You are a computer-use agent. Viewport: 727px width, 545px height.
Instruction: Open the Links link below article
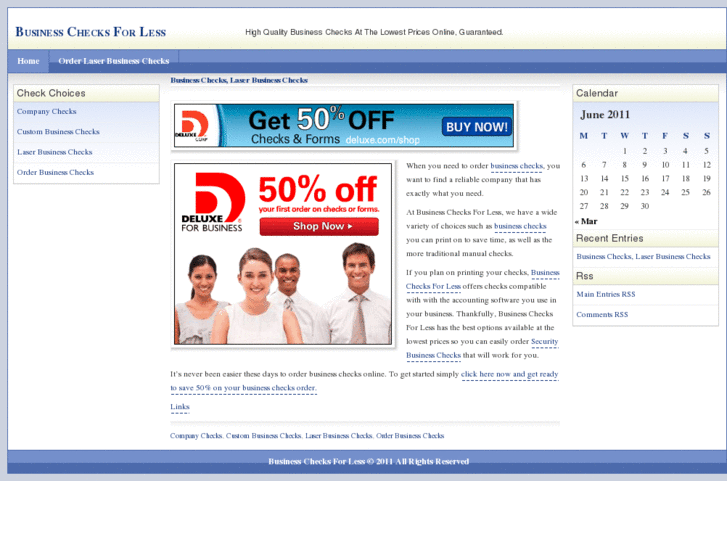180,407
